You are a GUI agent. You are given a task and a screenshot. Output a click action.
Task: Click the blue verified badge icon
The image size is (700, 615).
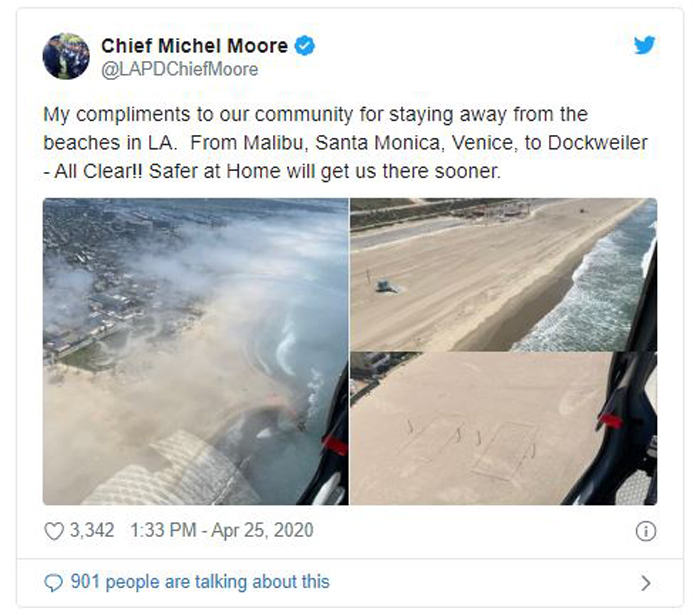point(304,46)
